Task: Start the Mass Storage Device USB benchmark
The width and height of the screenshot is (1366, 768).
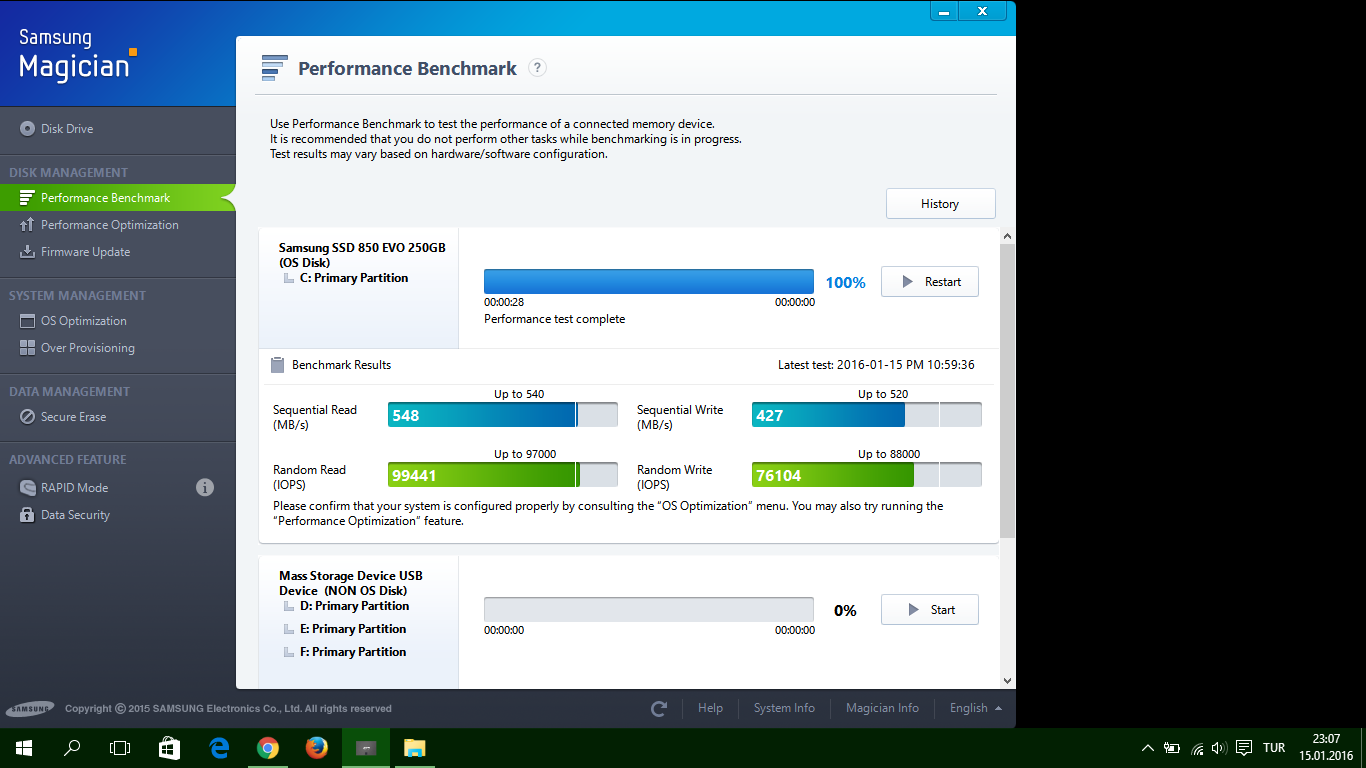Action: click(x=929, y=610)
